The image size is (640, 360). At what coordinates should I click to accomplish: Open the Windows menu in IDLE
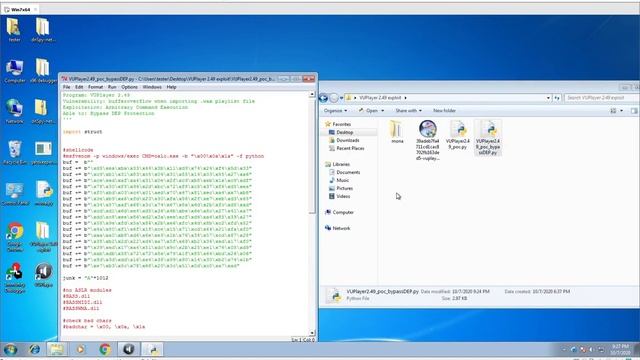click(x=152, y=87)
